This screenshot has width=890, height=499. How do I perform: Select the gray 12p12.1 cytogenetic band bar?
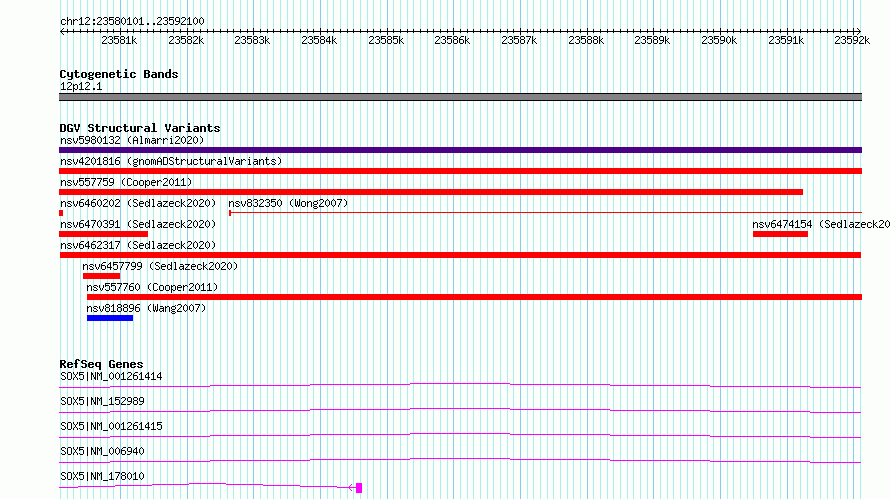460,97
